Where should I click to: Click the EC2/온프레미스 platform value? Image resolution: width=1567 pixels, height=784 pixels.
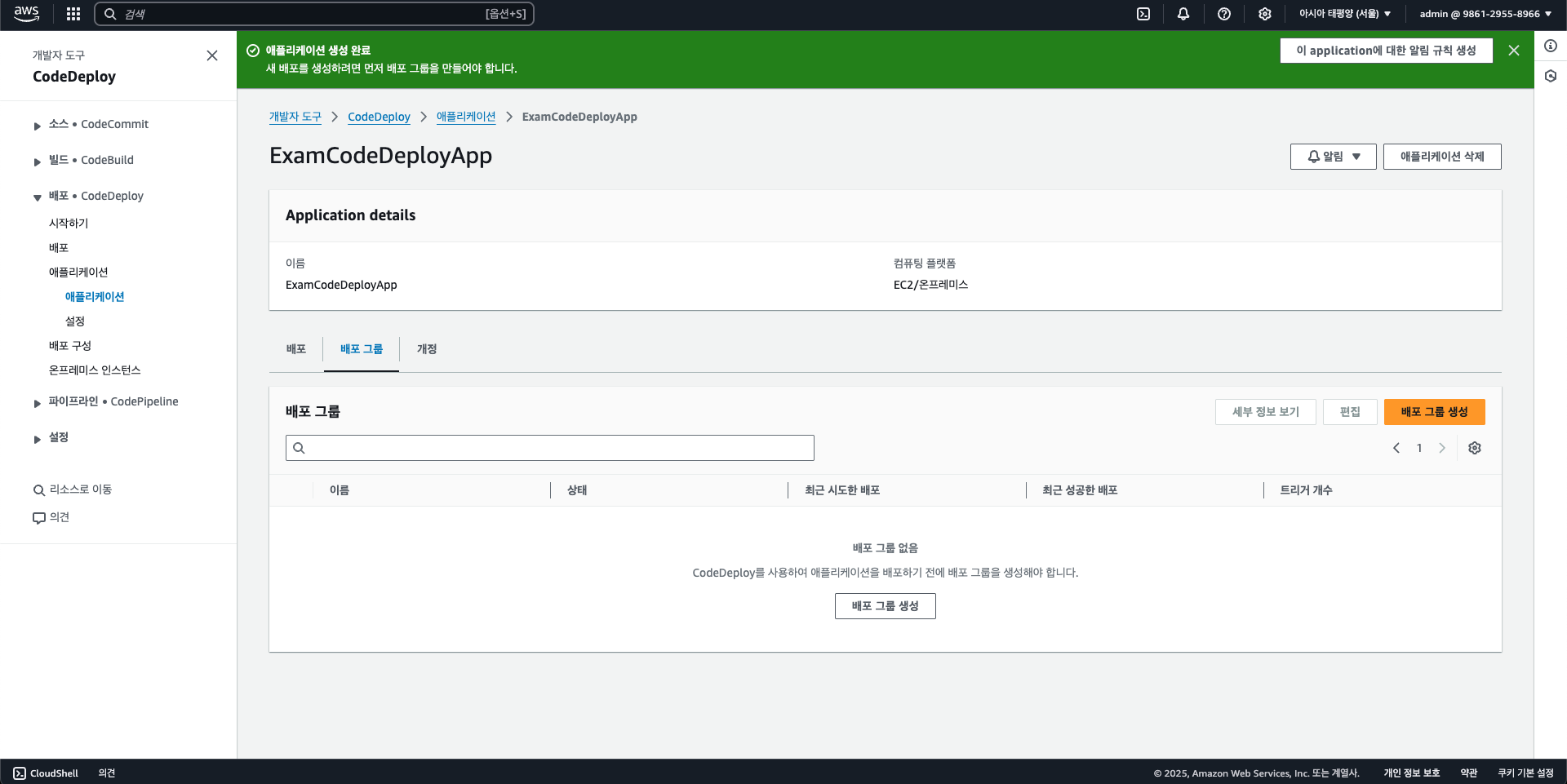[930, 285]
